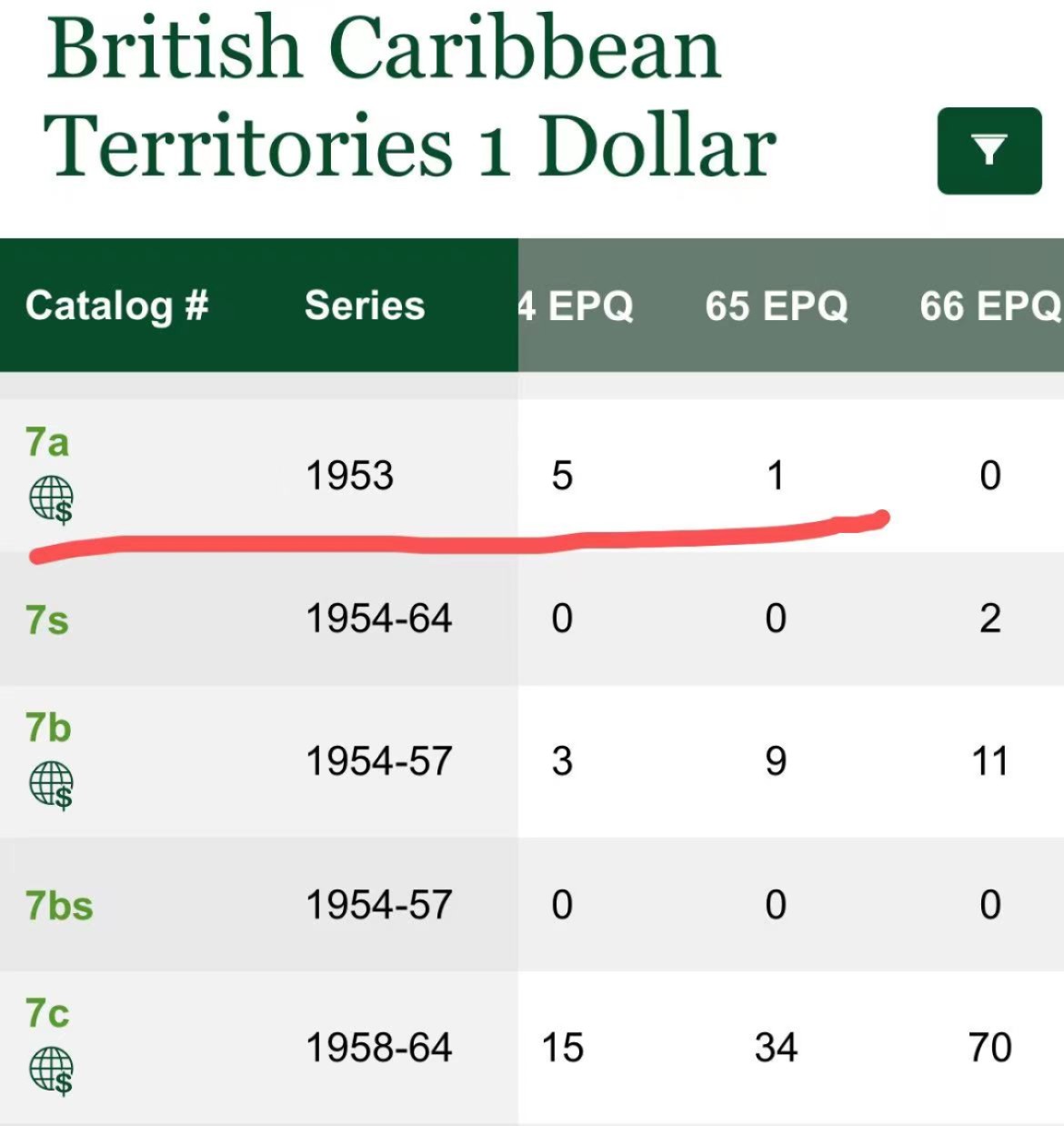
Task: Click the 1953 series cell
Action: (x=350, y=476)
